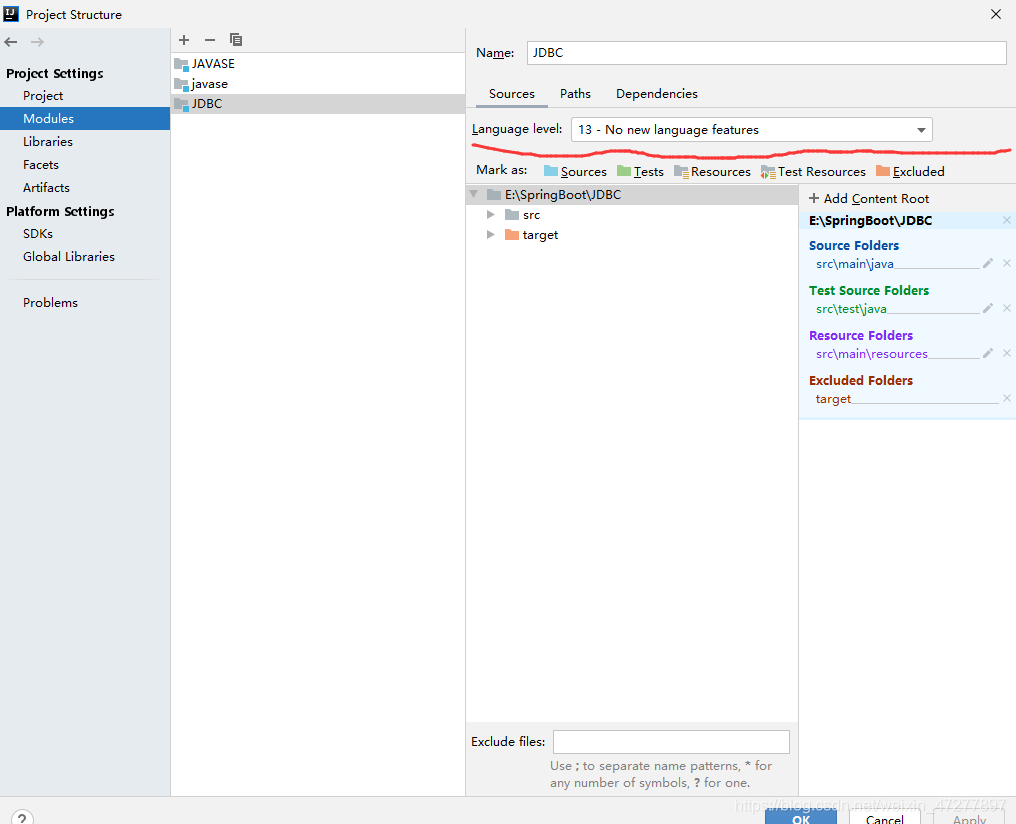
Task: Mark folder as Test Resources
Action: [813, 172]
